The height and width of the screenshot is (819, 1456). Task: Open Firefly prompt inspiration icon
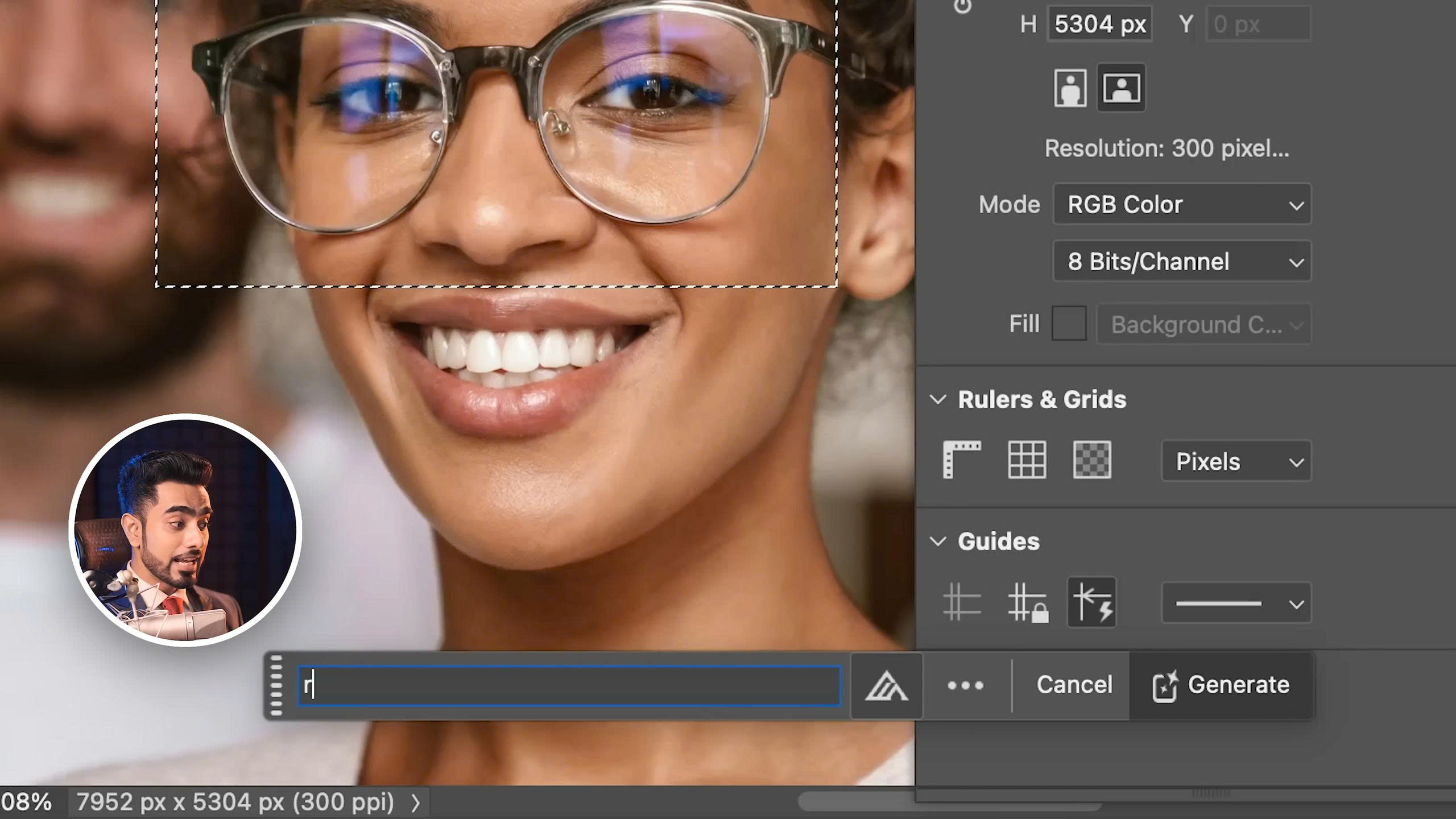click(x=886, y=685)
